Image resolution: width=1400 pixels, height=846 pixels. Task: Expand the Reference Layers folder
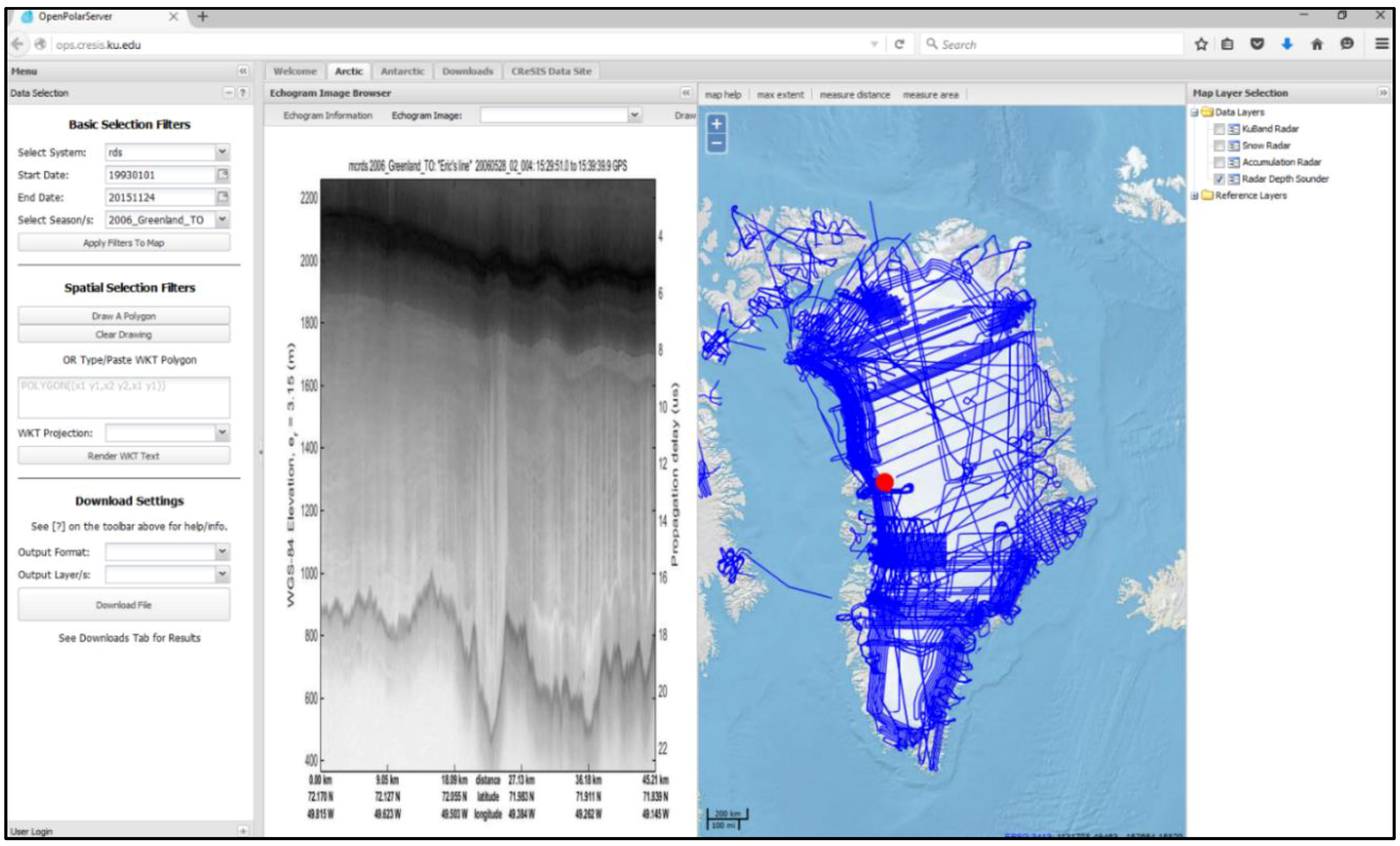click(x=1194, y=196)
